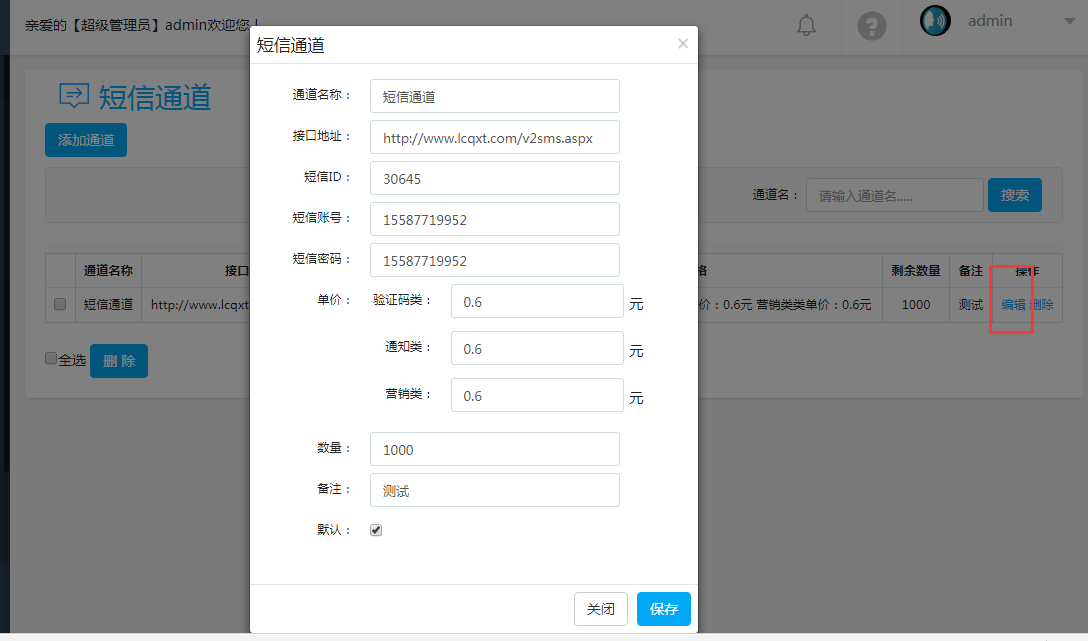Focus the 通道名称 input field
The image size is (1088, 641).
coord(494,96)
